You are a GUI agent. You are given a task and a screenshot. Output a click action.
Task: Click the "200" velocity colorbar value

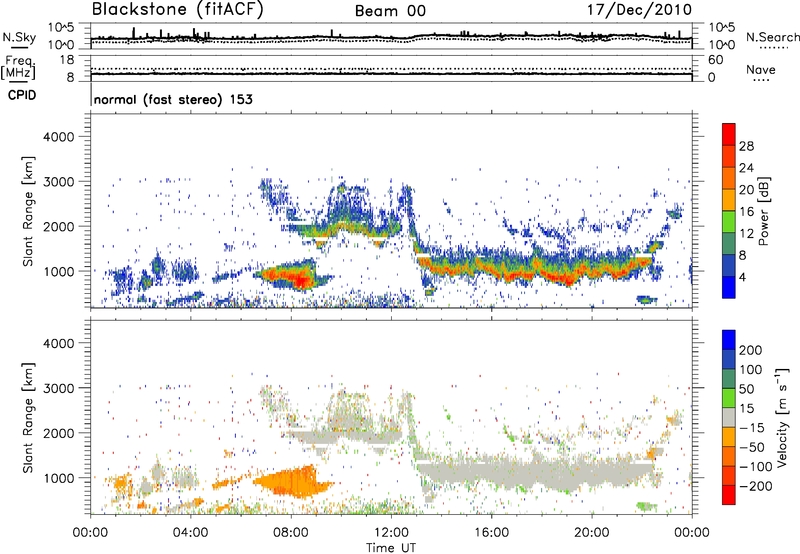click(x=750, y=350)
